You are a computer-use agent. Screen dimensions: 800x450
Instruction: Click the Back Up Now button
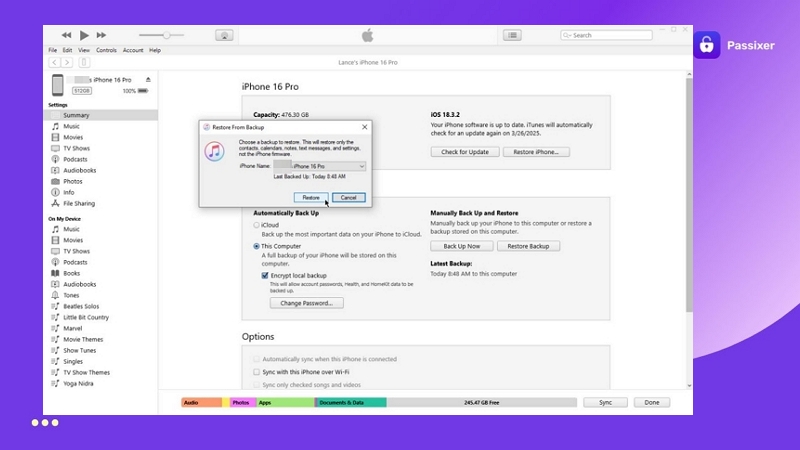[461, 246]
